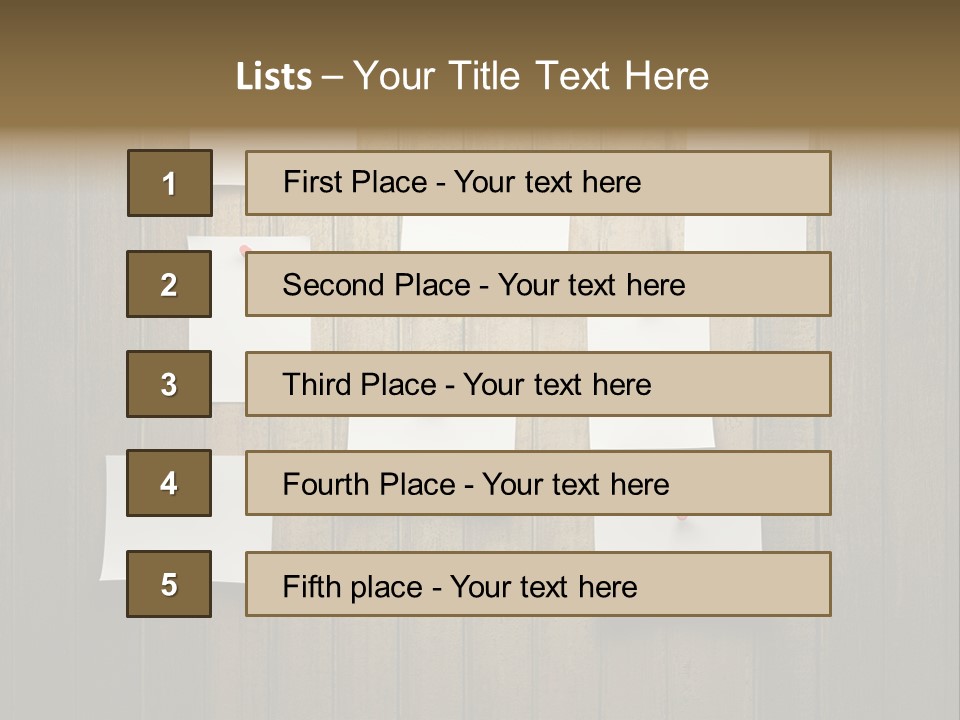Click the word Fourth in list

(x=326, y=484)
